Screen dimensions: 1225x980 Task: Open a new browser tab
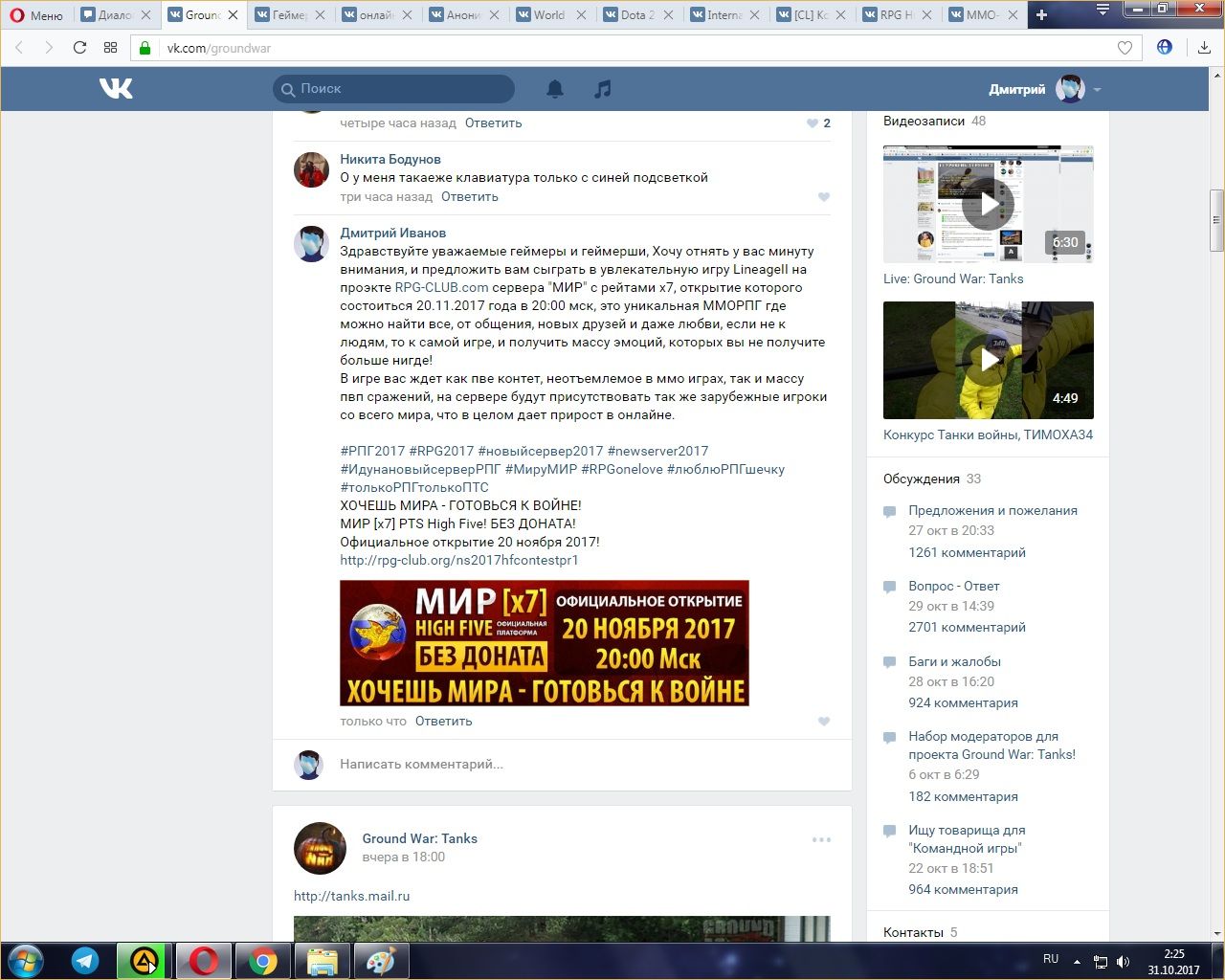click(x=1041, y=15)
